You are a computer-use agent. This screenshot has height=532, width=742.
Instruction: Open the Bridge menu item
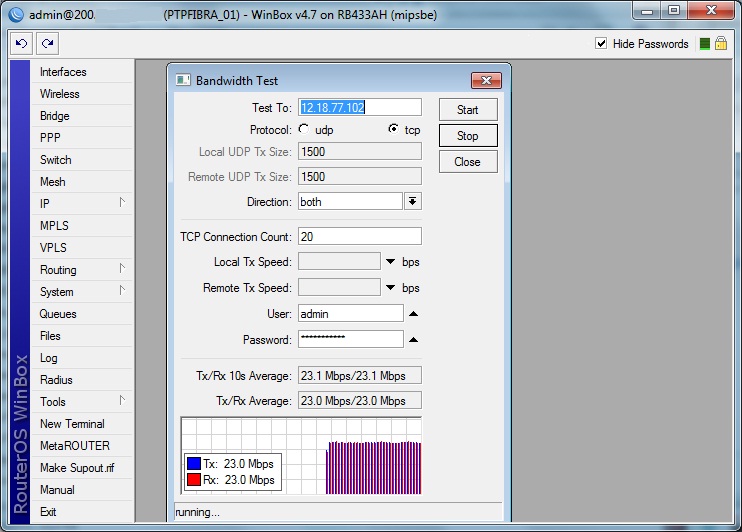click(x=81, y=116)
